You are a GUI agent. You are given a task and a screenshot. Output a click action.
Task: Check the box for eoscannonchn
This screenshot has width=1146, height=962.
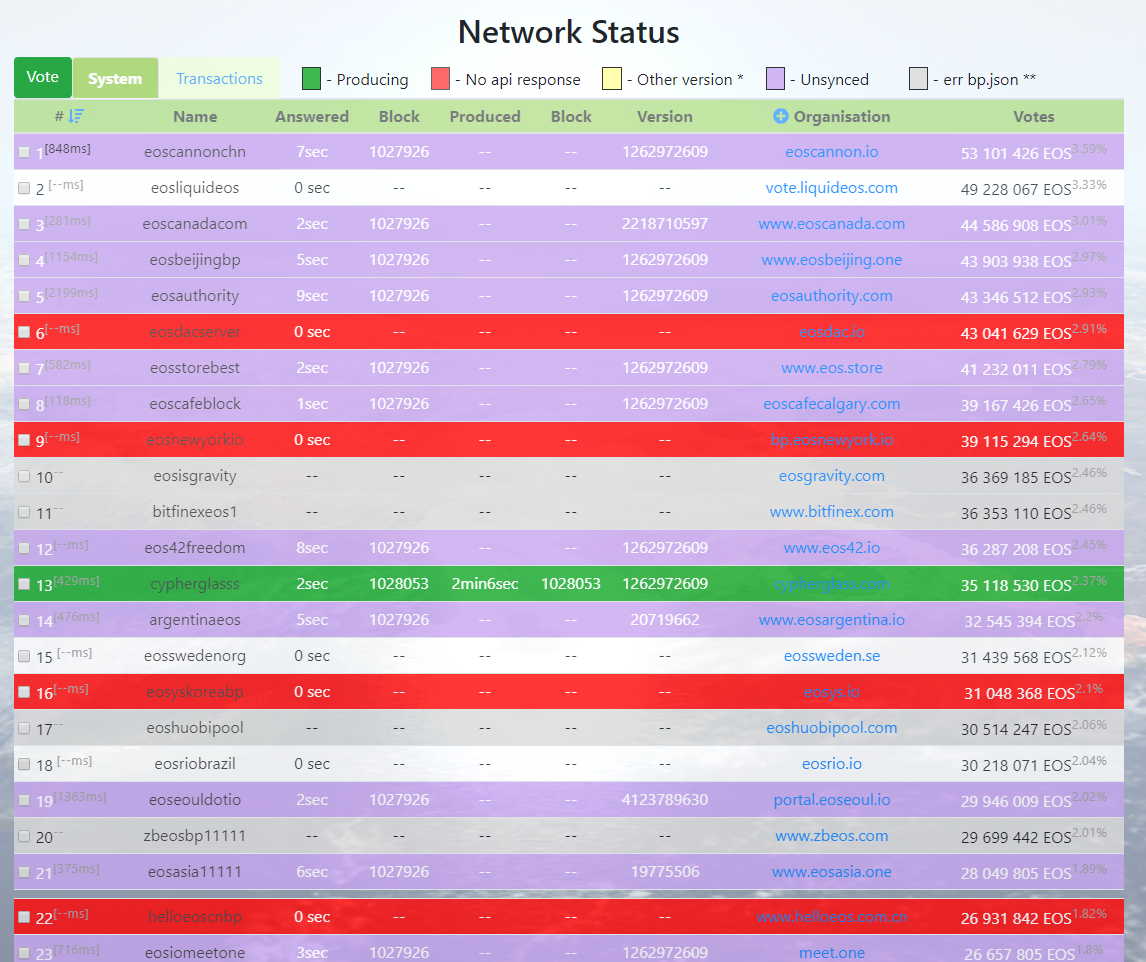[24, 152]
